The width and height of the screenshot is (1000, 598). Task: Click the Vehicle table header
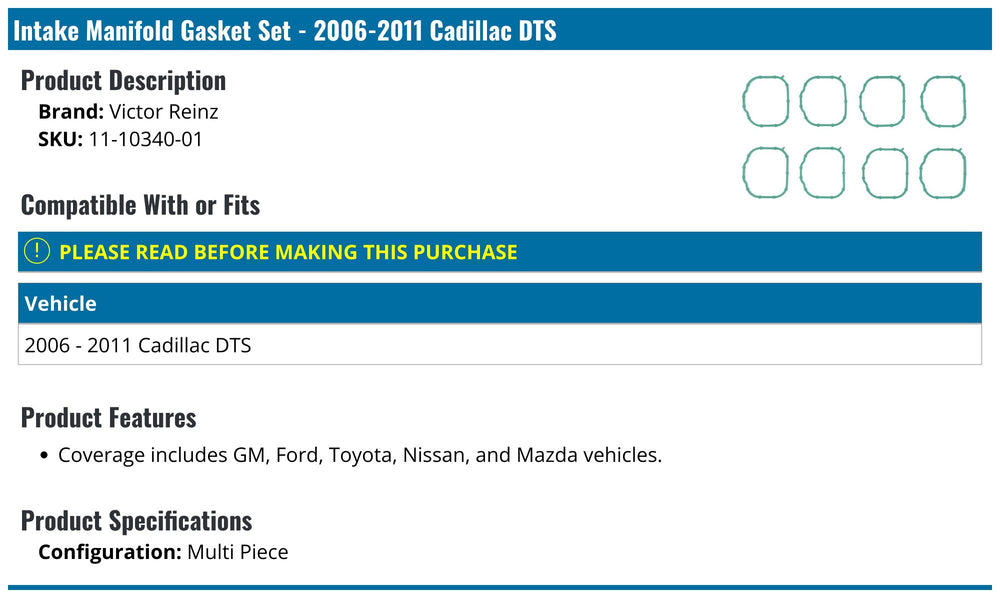(x=500, y=303)
